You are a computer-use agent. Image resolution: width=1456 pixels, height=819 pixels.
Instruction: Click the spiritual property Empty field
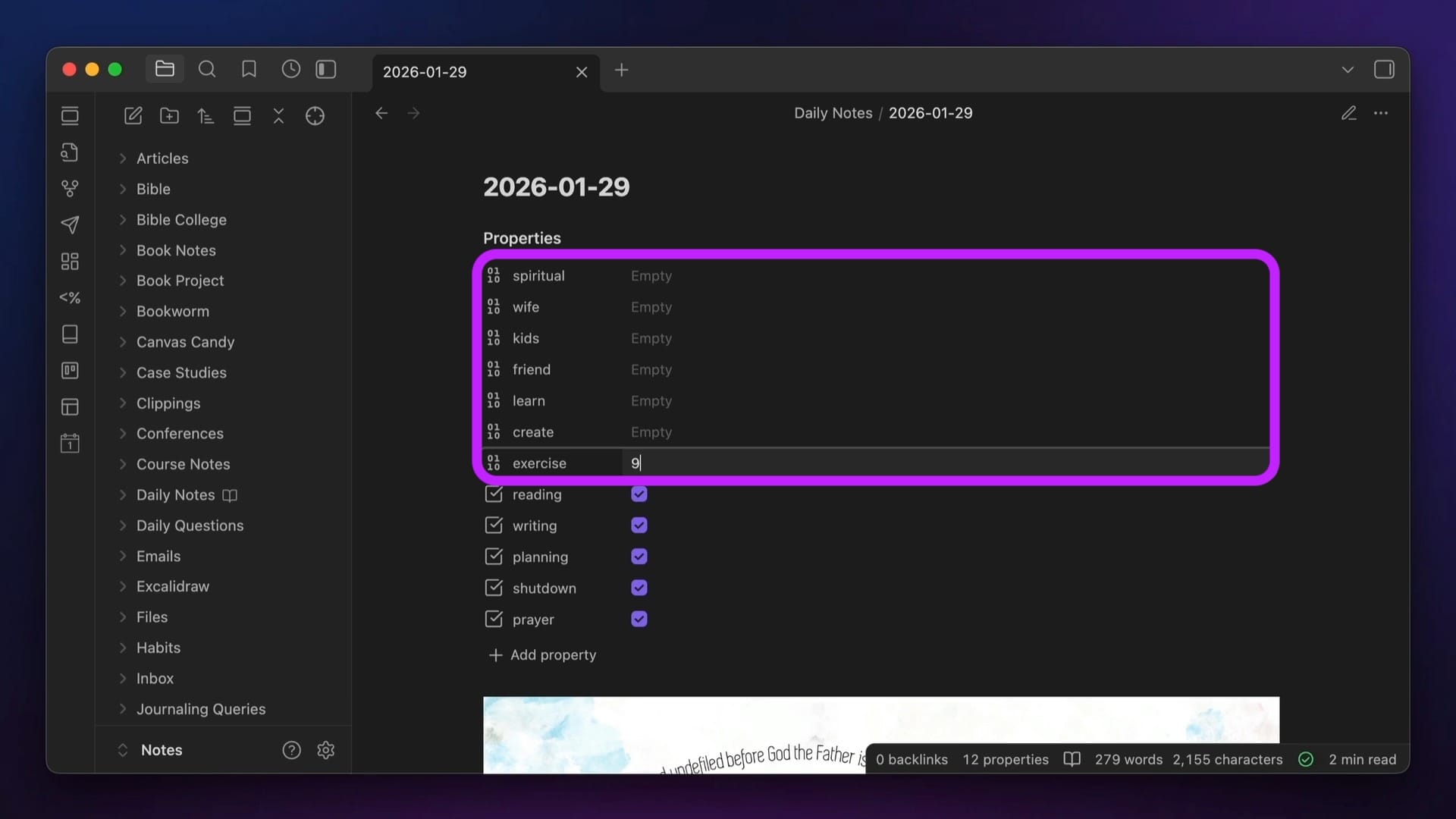(651, 276)
